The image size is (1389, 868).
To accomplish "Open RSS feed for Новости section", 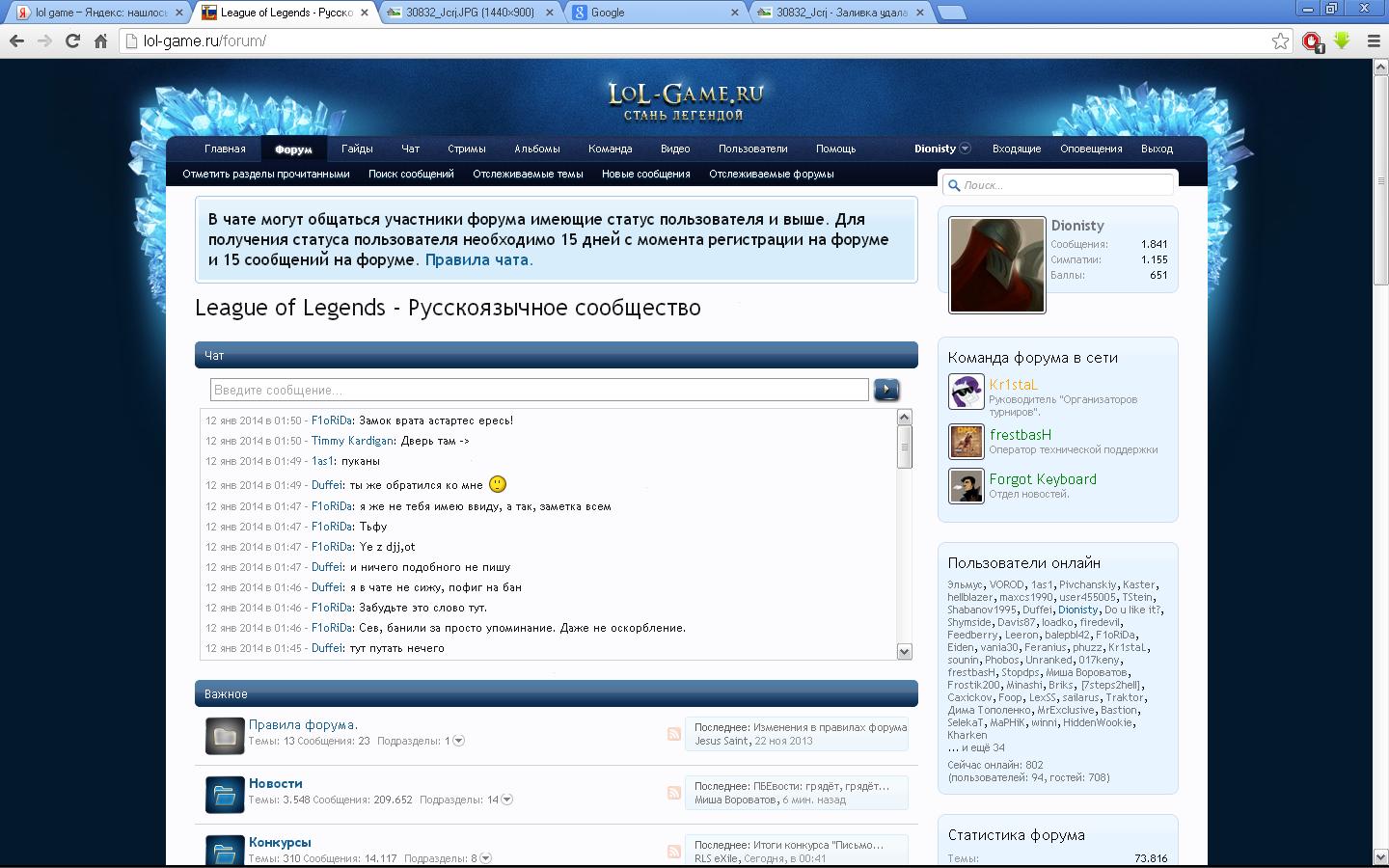I will 673,793.
